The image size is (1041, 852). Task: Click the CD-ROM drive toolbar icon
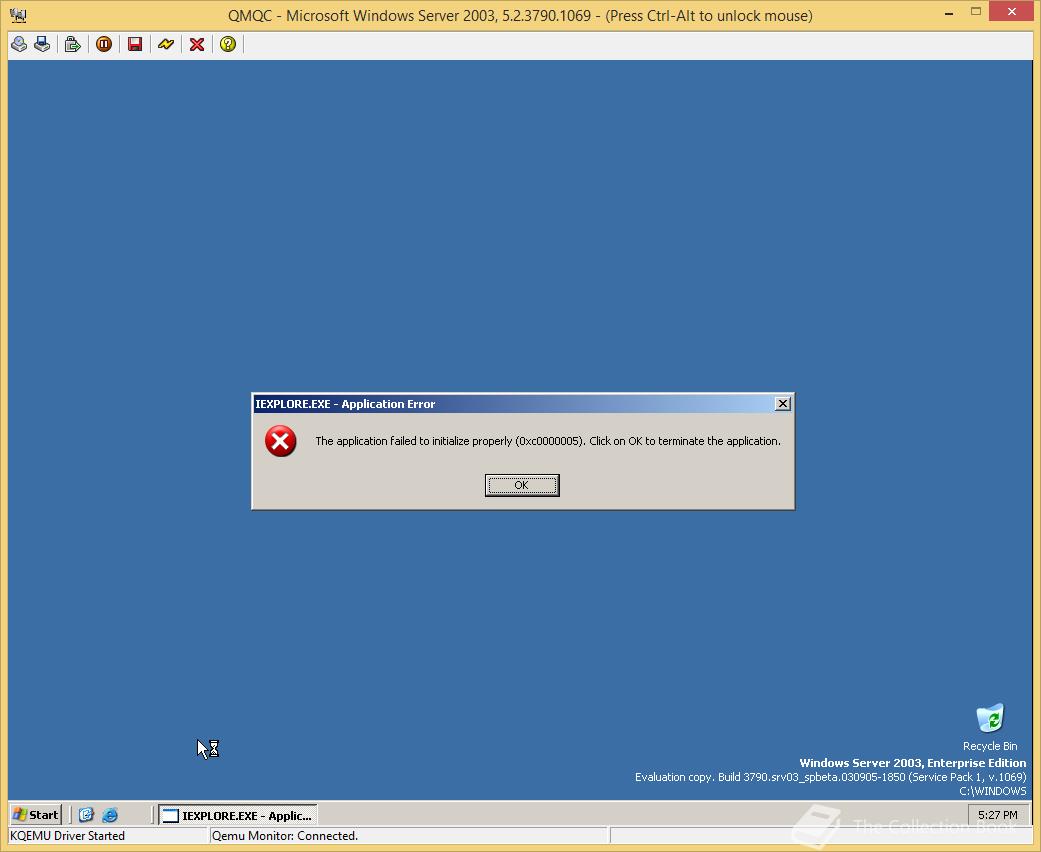[19, 44]
